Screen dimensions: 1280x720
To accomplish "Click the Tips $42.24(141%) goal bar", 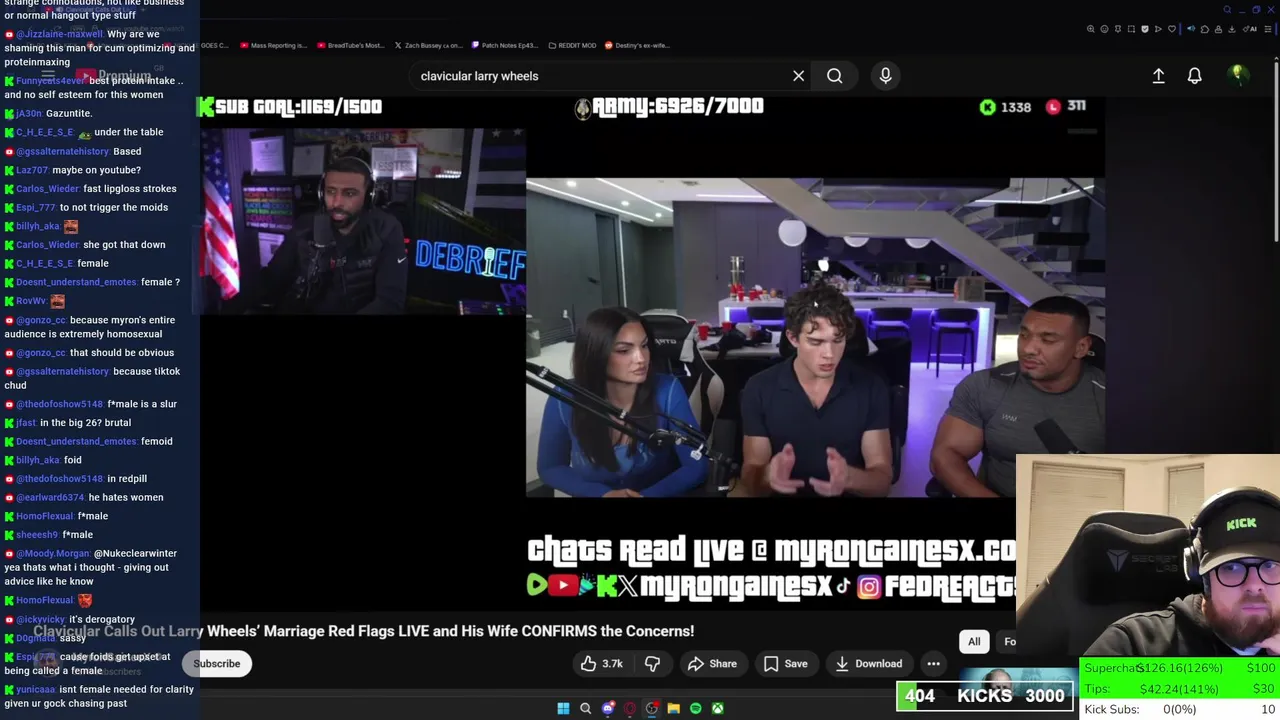I will click(x=1180, y=688).
